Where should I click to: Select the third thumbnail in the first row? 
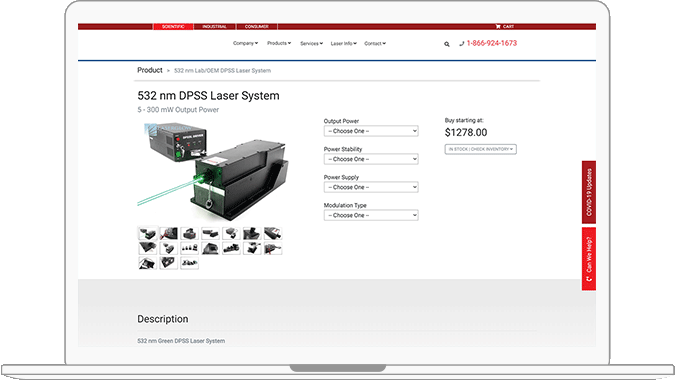coord(189,233)
